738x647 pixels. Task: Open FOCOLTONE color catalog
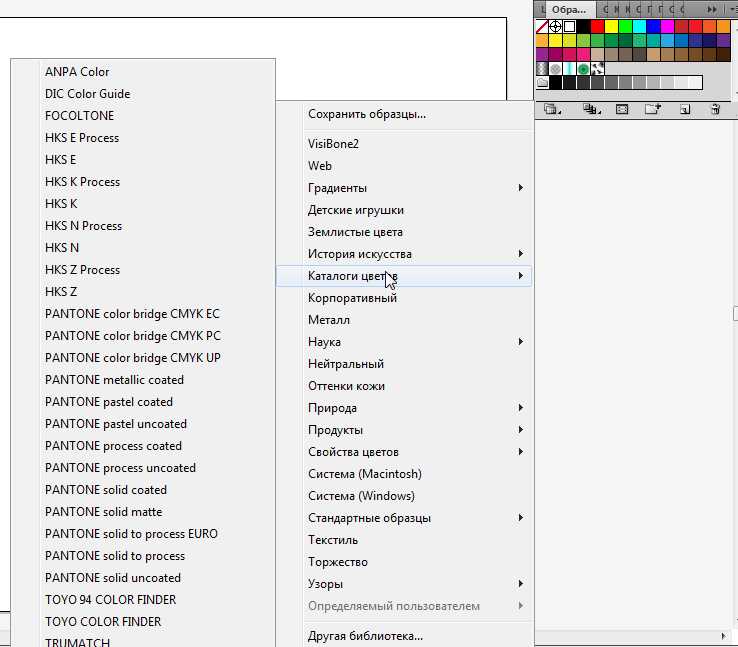[143, 116]
